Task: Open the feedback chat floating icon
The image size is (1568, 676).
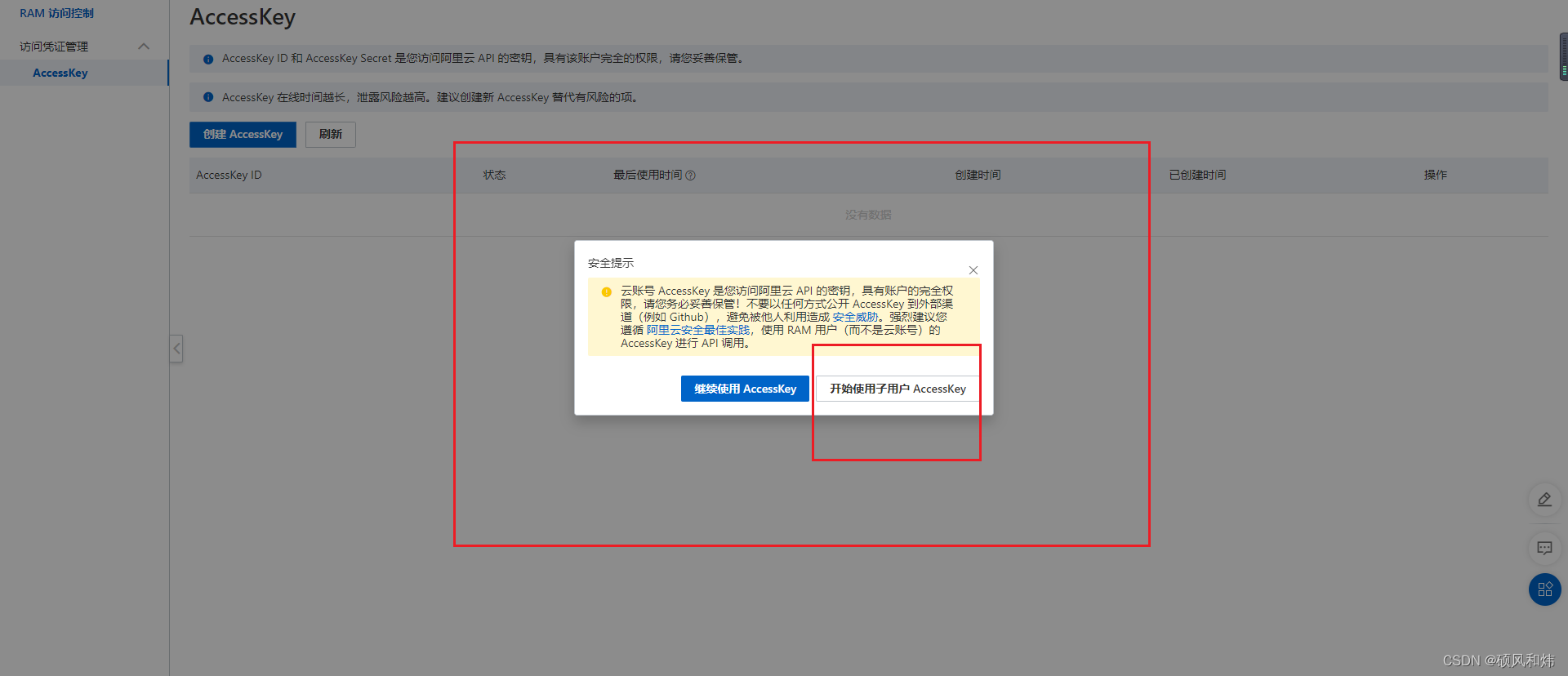Action: 1544,548
